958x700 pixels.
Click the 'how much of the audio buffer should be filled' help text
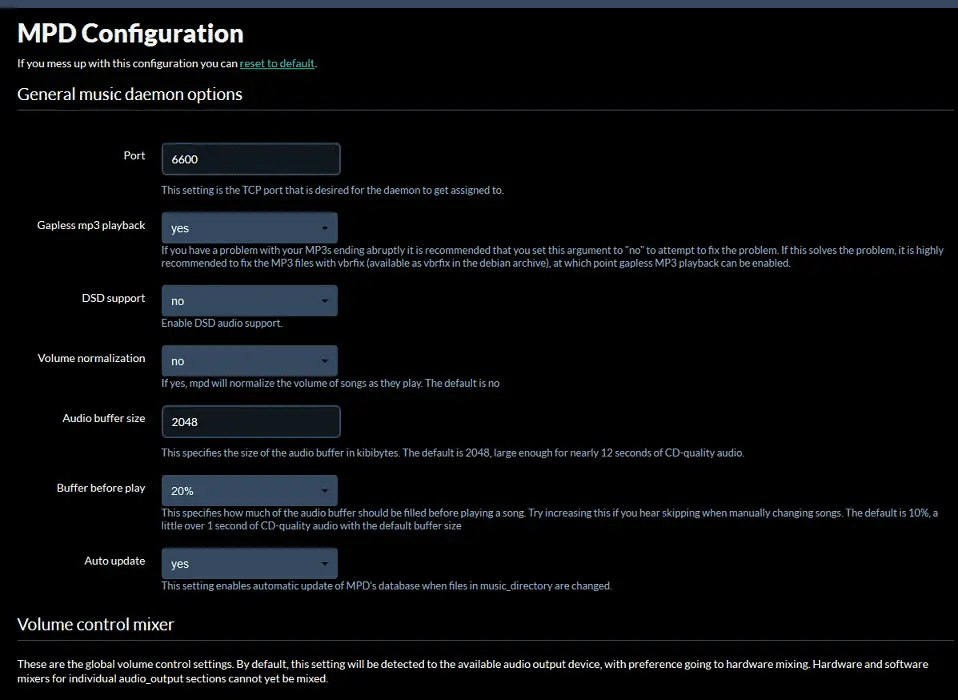[550, 519]
